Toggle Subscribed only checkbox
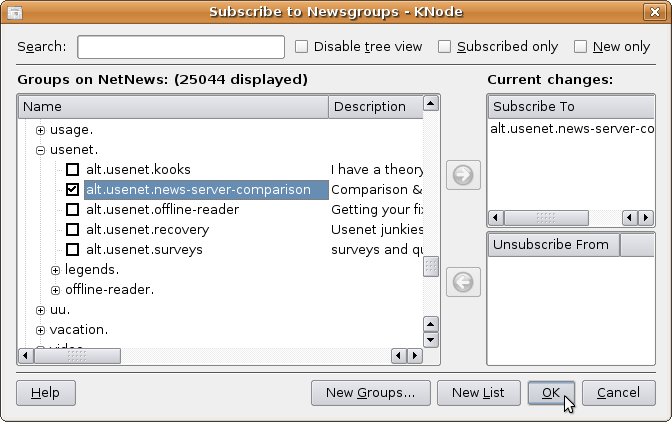This screenshot has width=672, height=422. coord(444,47)
